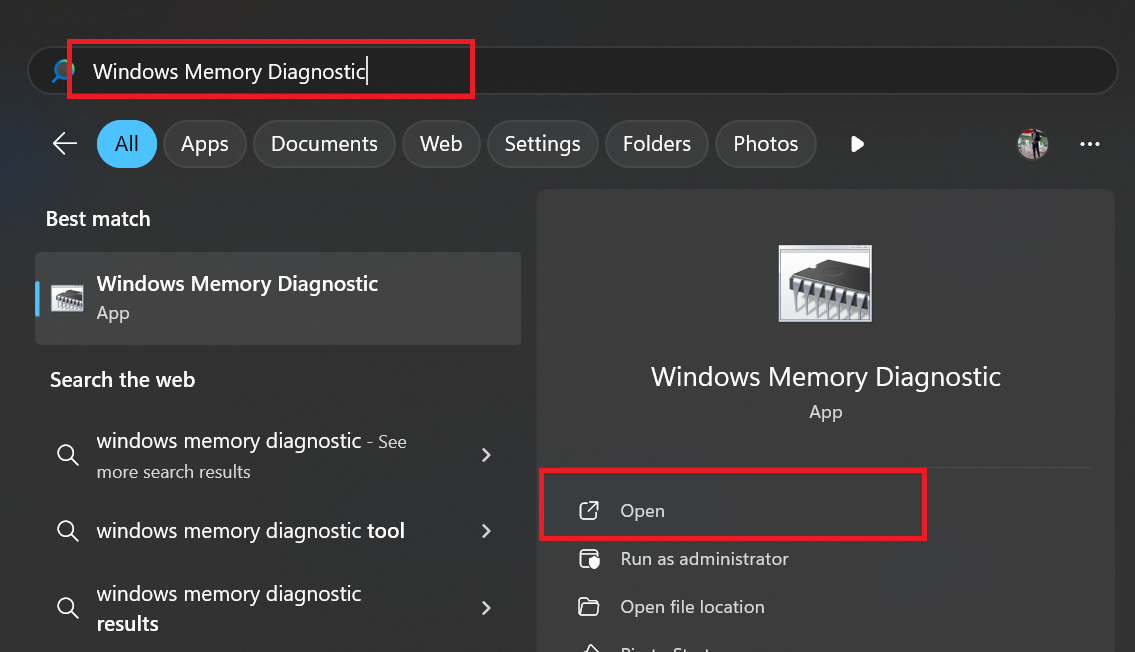Click the back arrow icon

point(65,144)
